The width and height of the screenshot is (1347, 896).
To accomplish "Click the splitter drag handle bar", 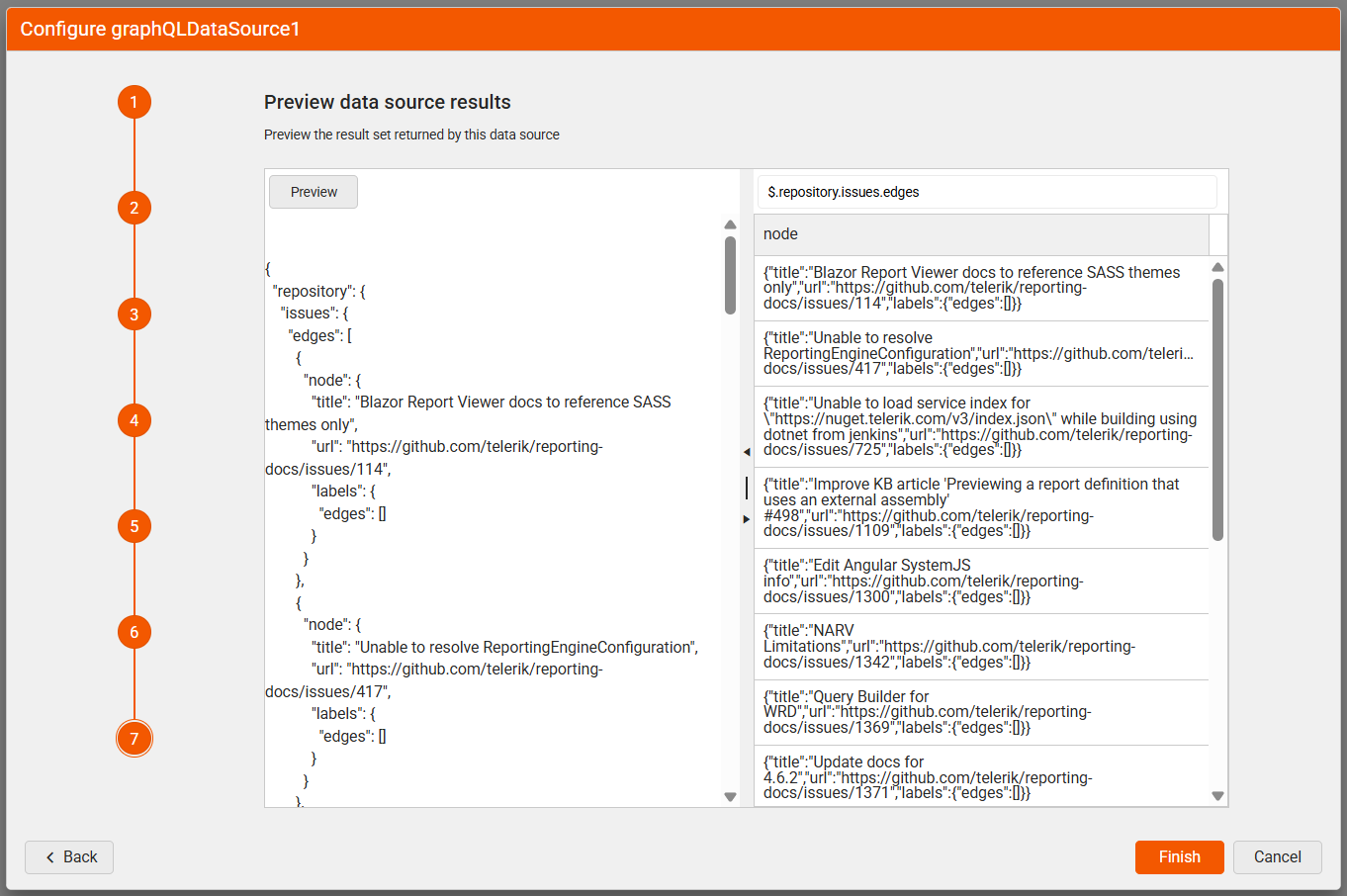I will click(747, 488).
